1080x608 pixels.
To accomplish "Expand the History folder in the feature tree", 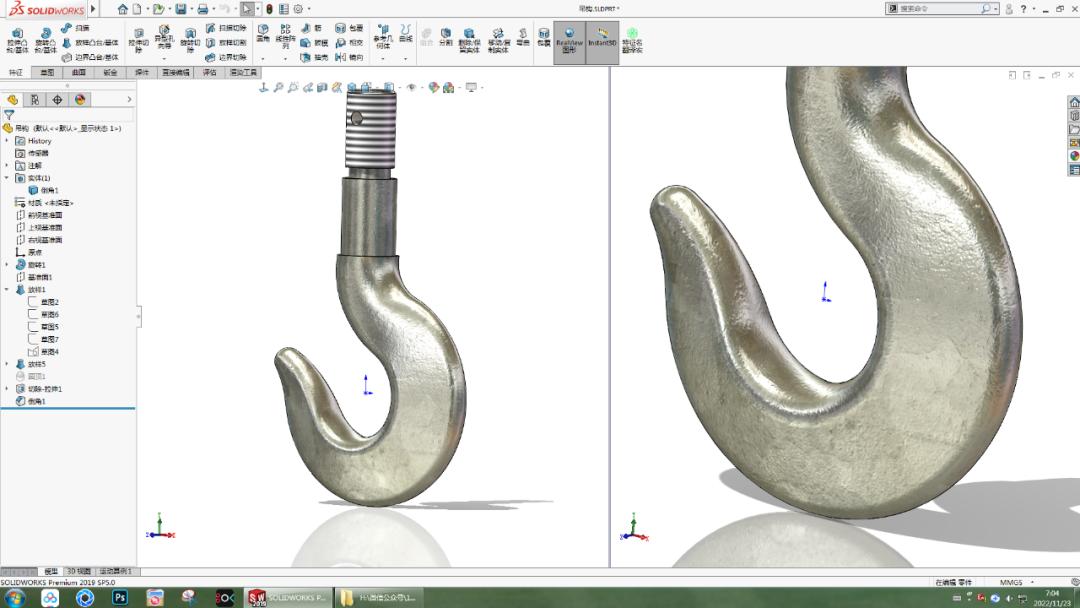I will [6, 141].
